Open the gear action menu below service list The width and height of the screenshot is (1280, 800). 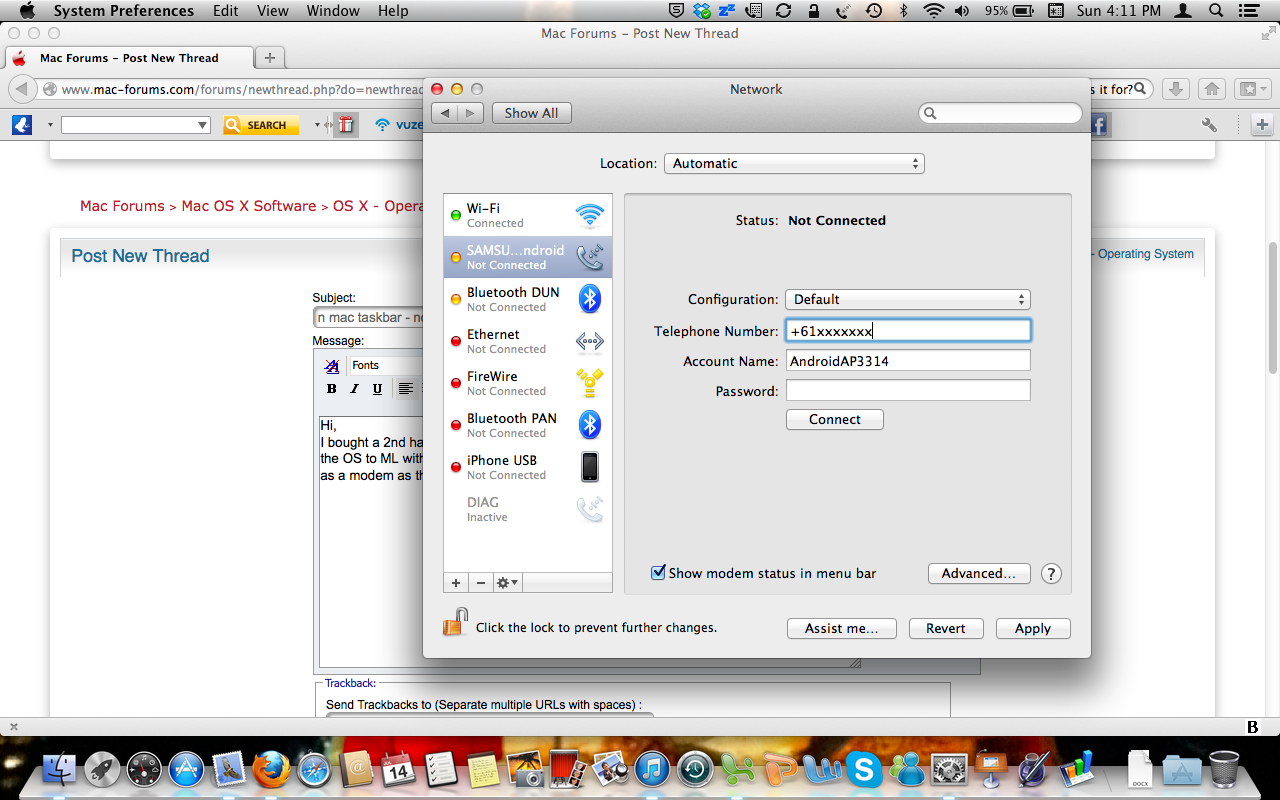coord(508,583)
